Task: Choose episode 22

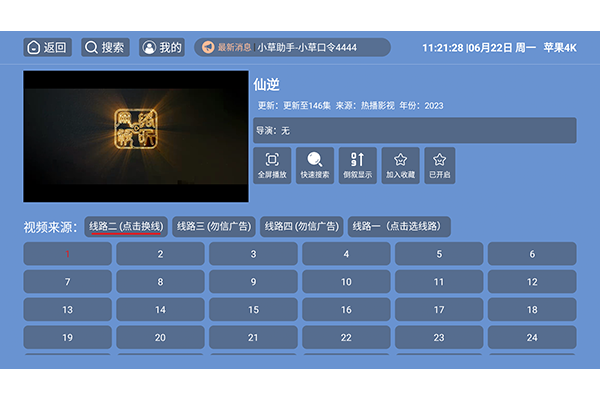Action: click(346, 338)
